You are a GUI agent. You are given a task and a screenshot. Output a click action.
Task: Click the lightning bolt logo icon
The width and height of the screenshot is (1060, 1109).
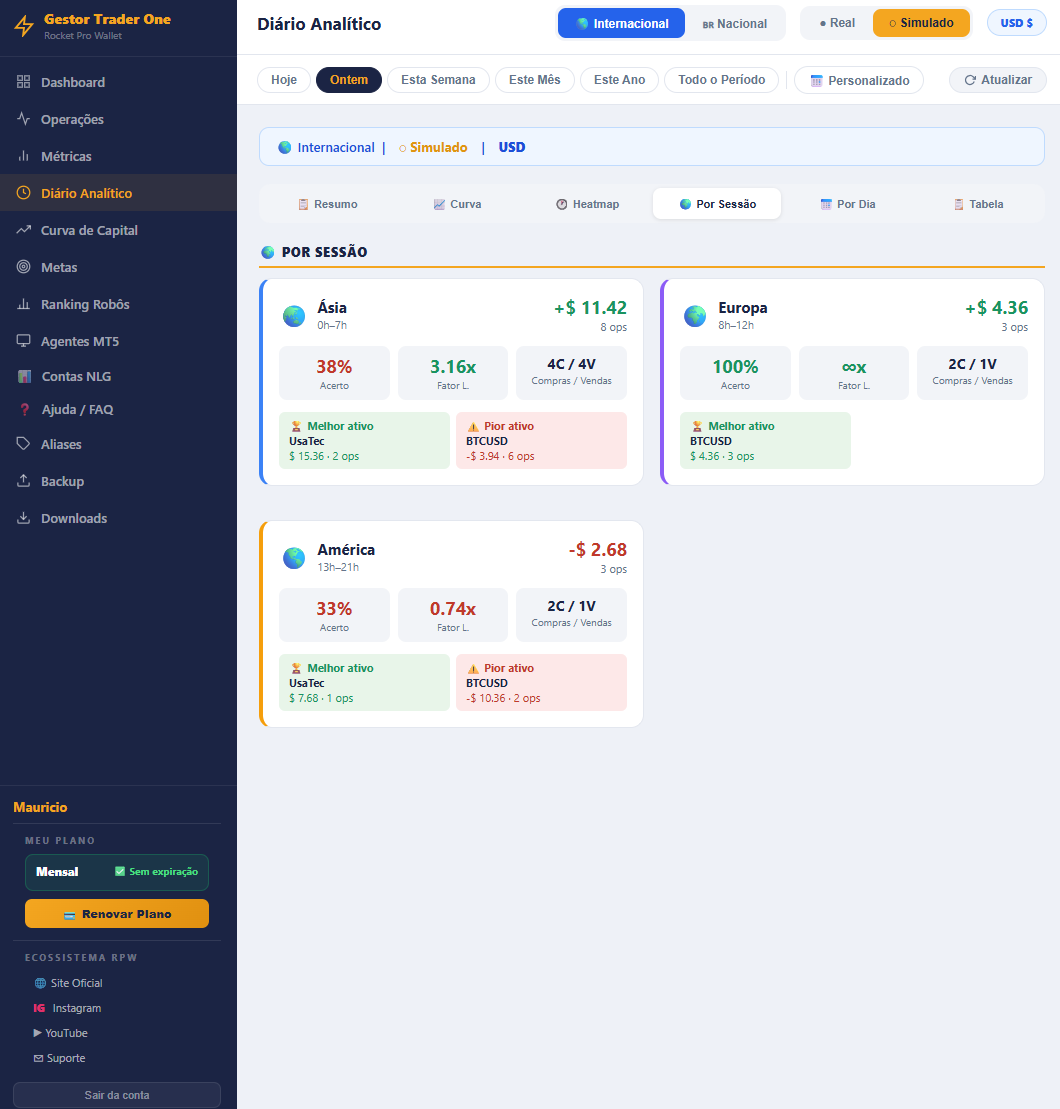coord(24,26)
